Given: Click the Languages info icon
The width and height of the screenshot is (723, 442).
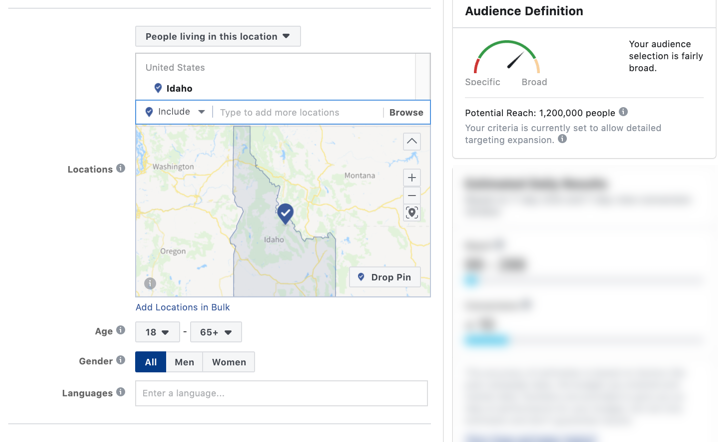Looking at the screenshot, I should tap(121, 392).
